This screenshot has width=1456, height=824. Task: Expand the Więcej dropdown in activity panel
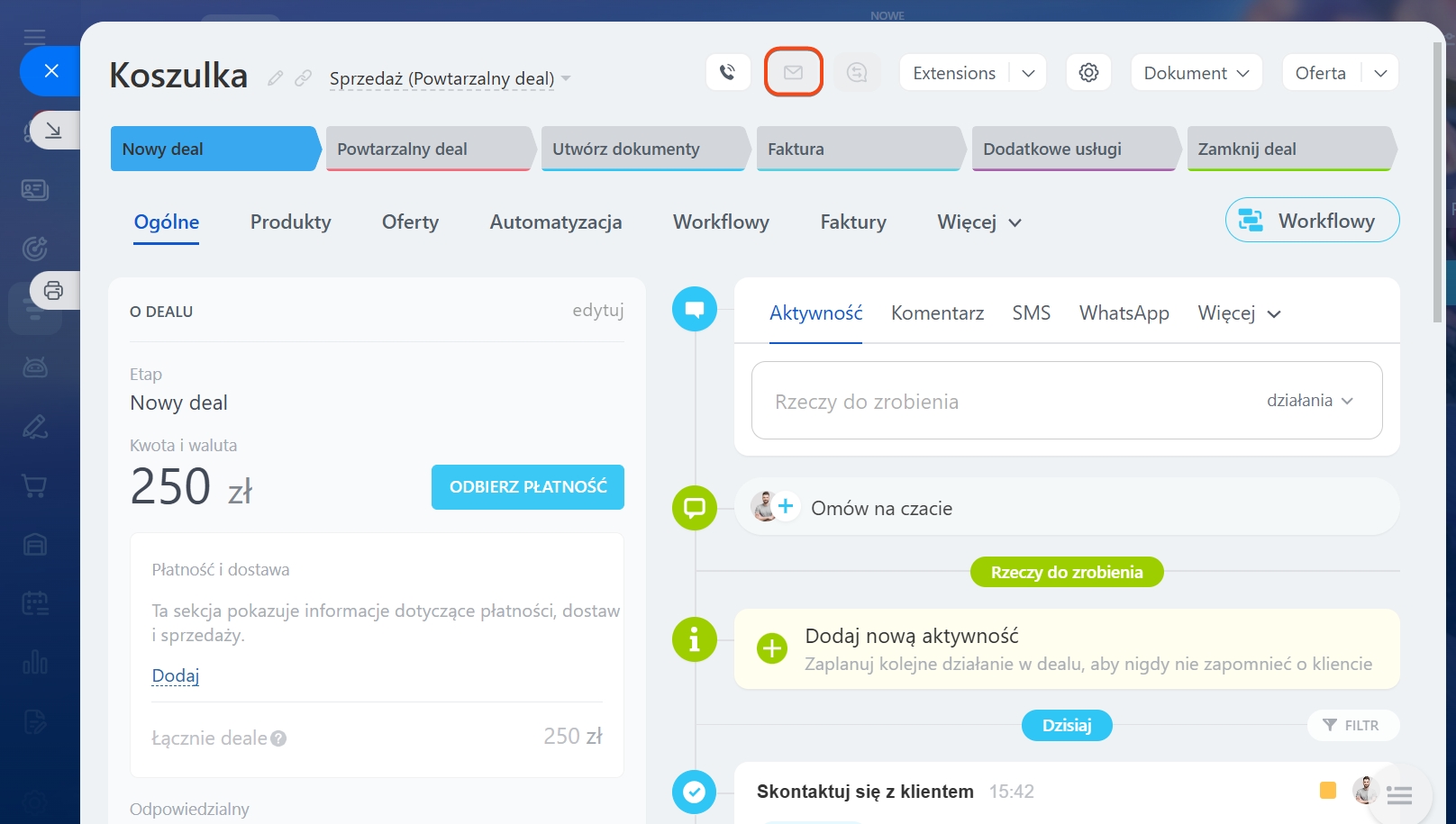pos(1239,313)
